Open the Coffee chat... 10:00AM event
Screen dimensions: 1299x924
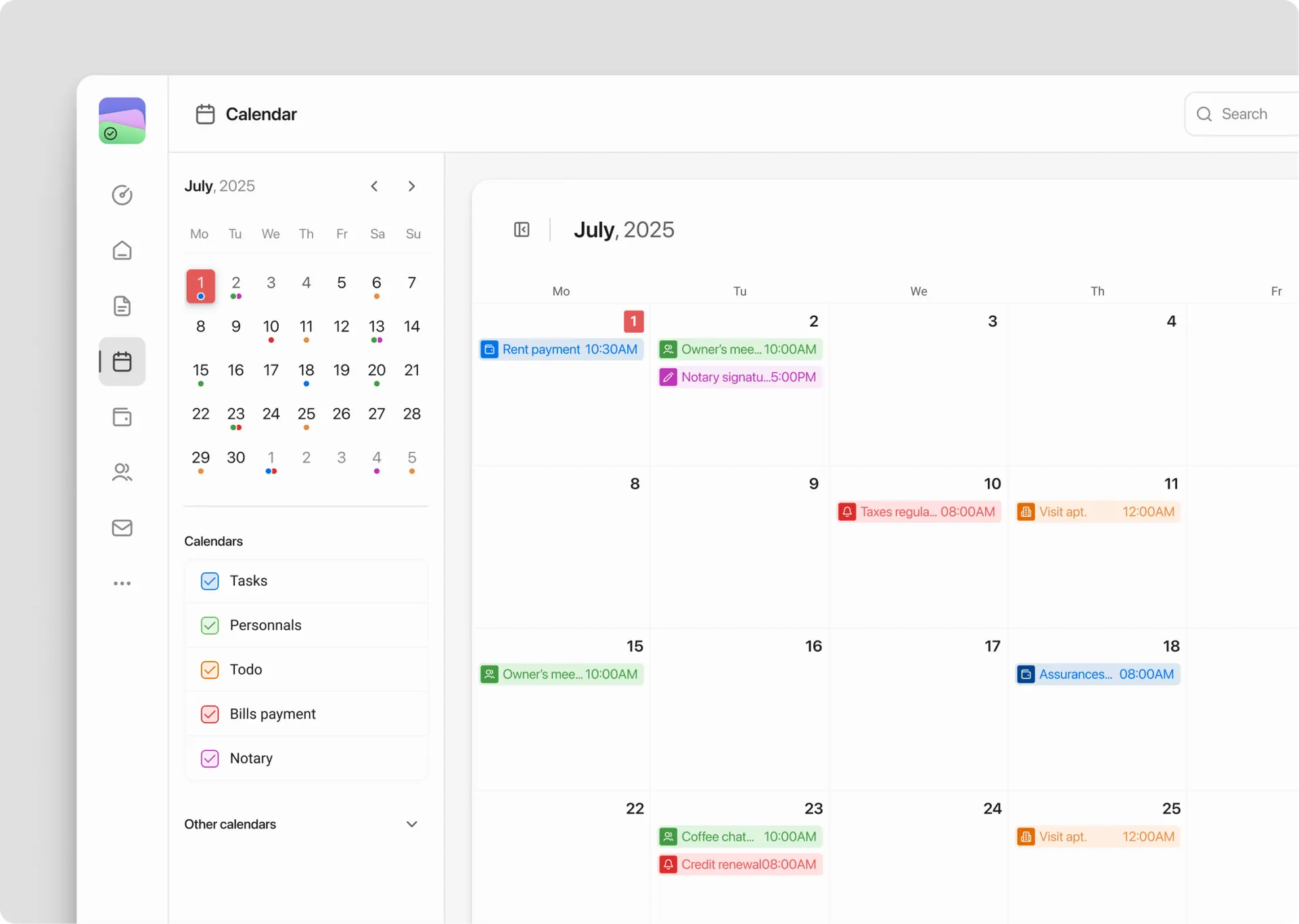740,837
